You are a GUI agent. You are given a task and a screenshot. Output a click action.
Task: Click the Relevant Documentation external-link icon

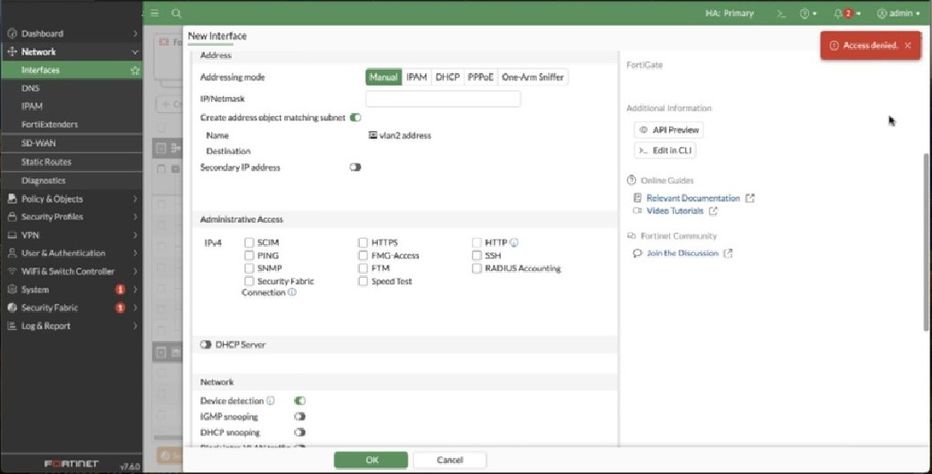pyautogui.click(x=750, y=198)
